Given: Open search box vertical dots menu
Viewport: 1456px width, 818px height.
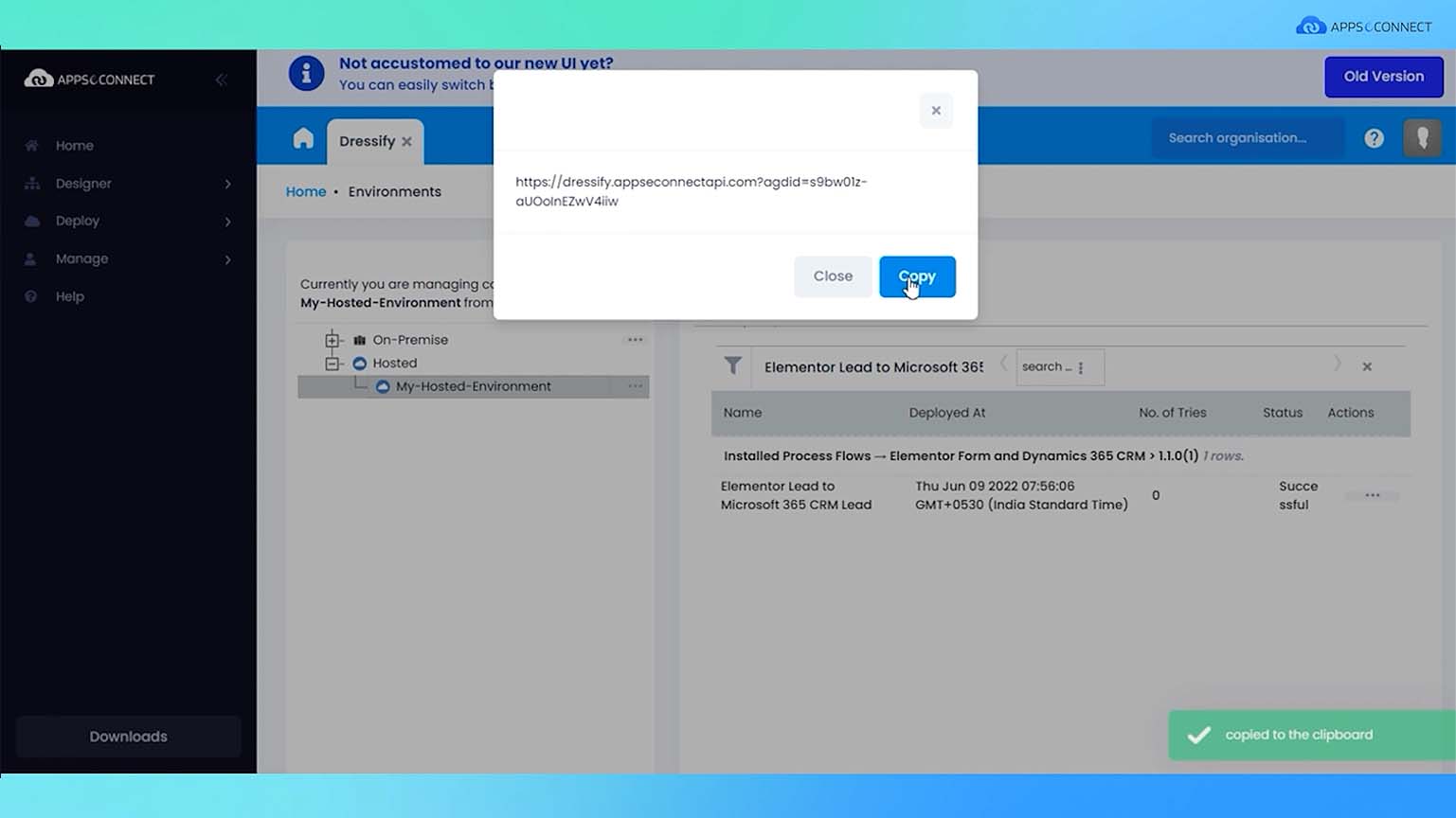Looking at the screenshot, I should pos(1081,367).
